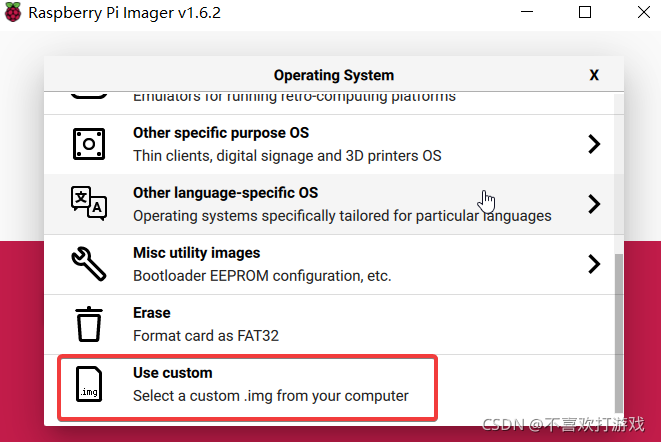661x442 pixels.
Task: Click the Raspberry Pi logo in title bar
Action: pyautogui.click(x=13, y=12)
